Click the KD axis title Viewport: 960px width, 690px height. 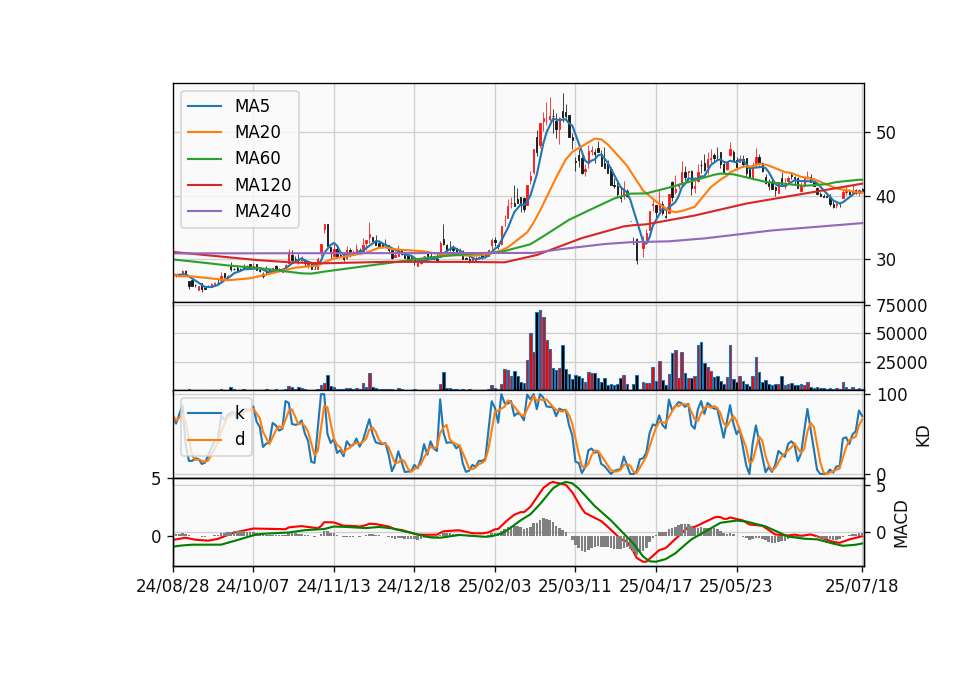coord(923,436)
